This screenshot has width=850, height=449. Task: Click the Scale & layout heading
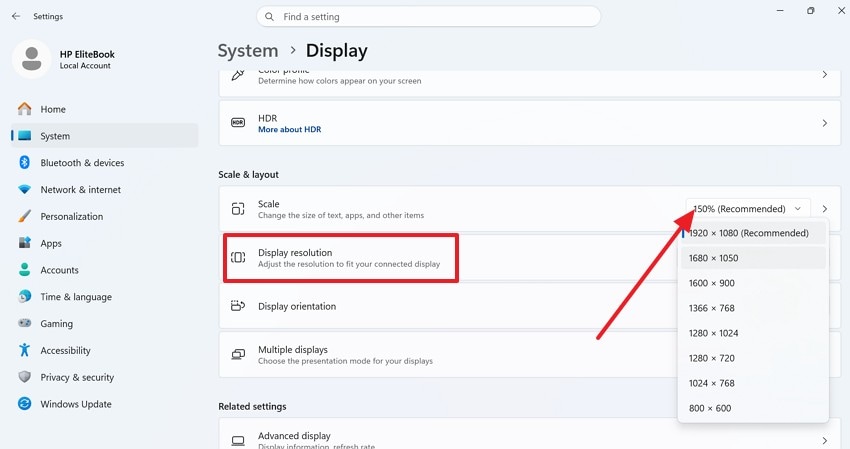click(x=248, y=175)
